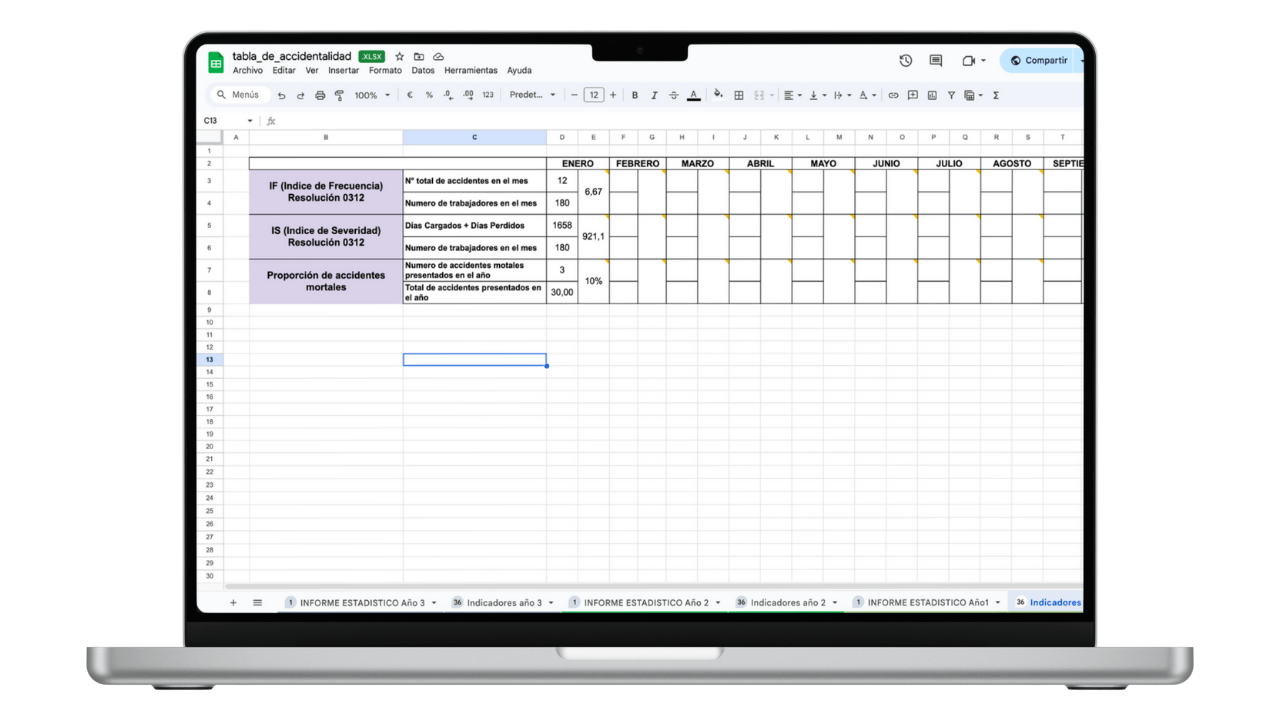Open the text color picker
The height and width of the screenshot is (720, 1280).
point(694,95)
